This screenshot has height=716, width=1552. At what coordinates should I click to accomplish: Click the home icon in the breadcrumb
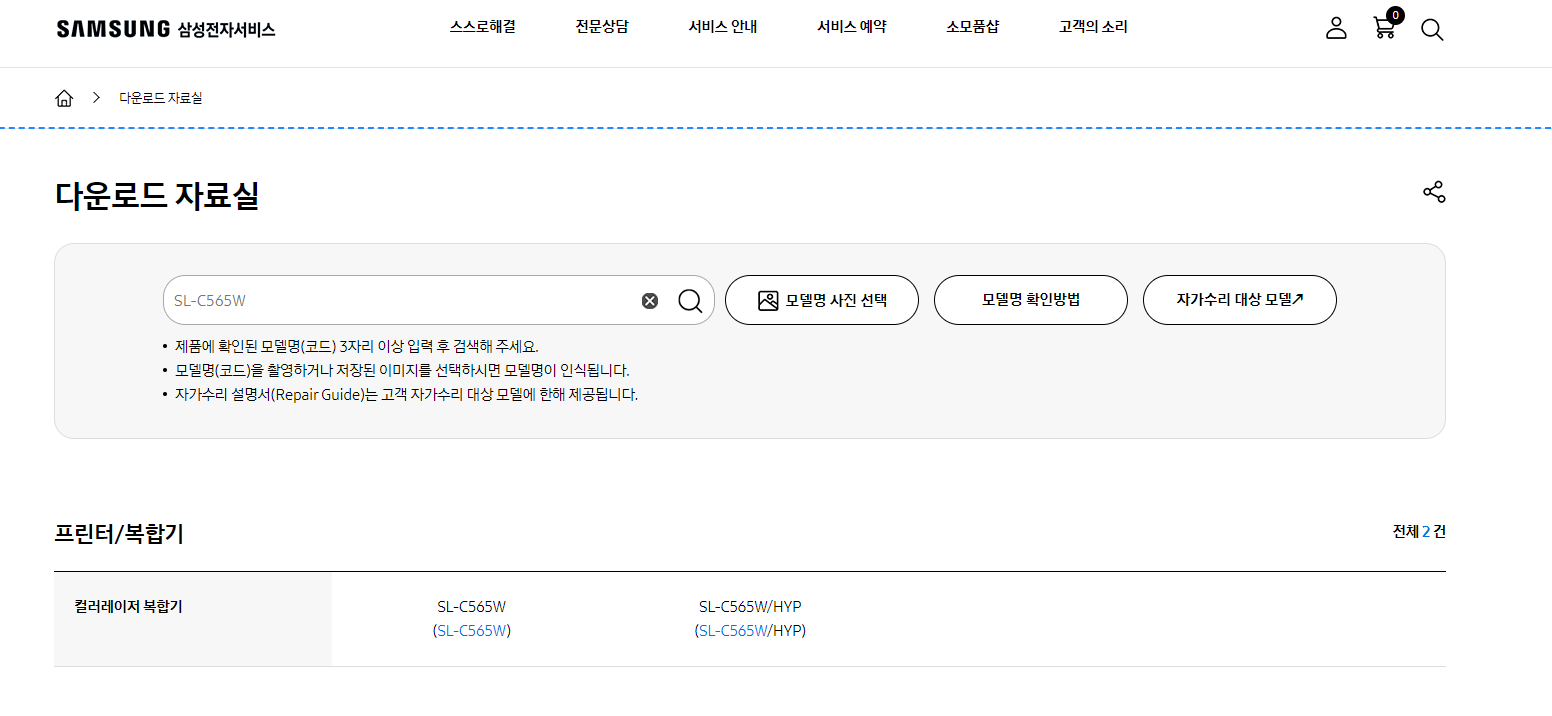coord(64,97)
